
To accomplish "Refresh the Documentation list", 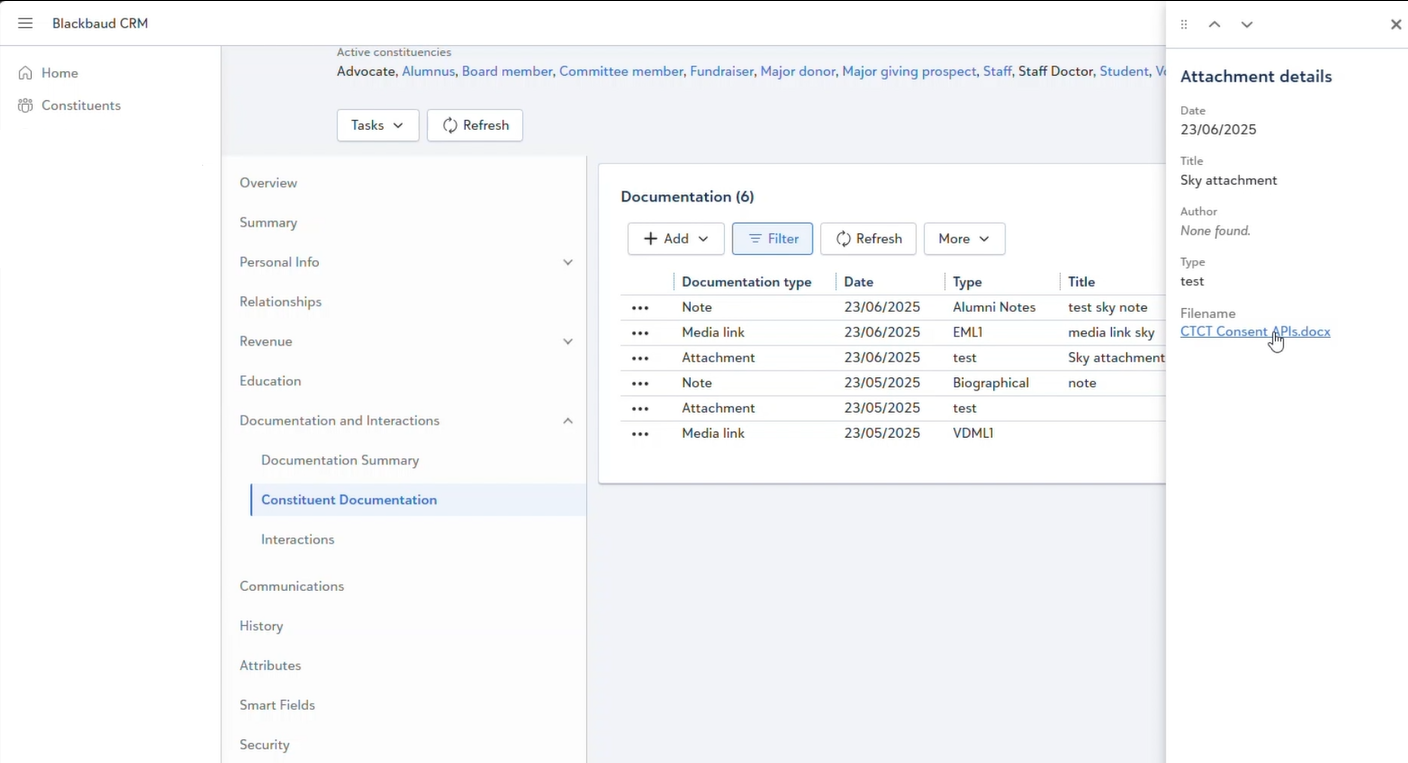I will (x=868, y=239).
